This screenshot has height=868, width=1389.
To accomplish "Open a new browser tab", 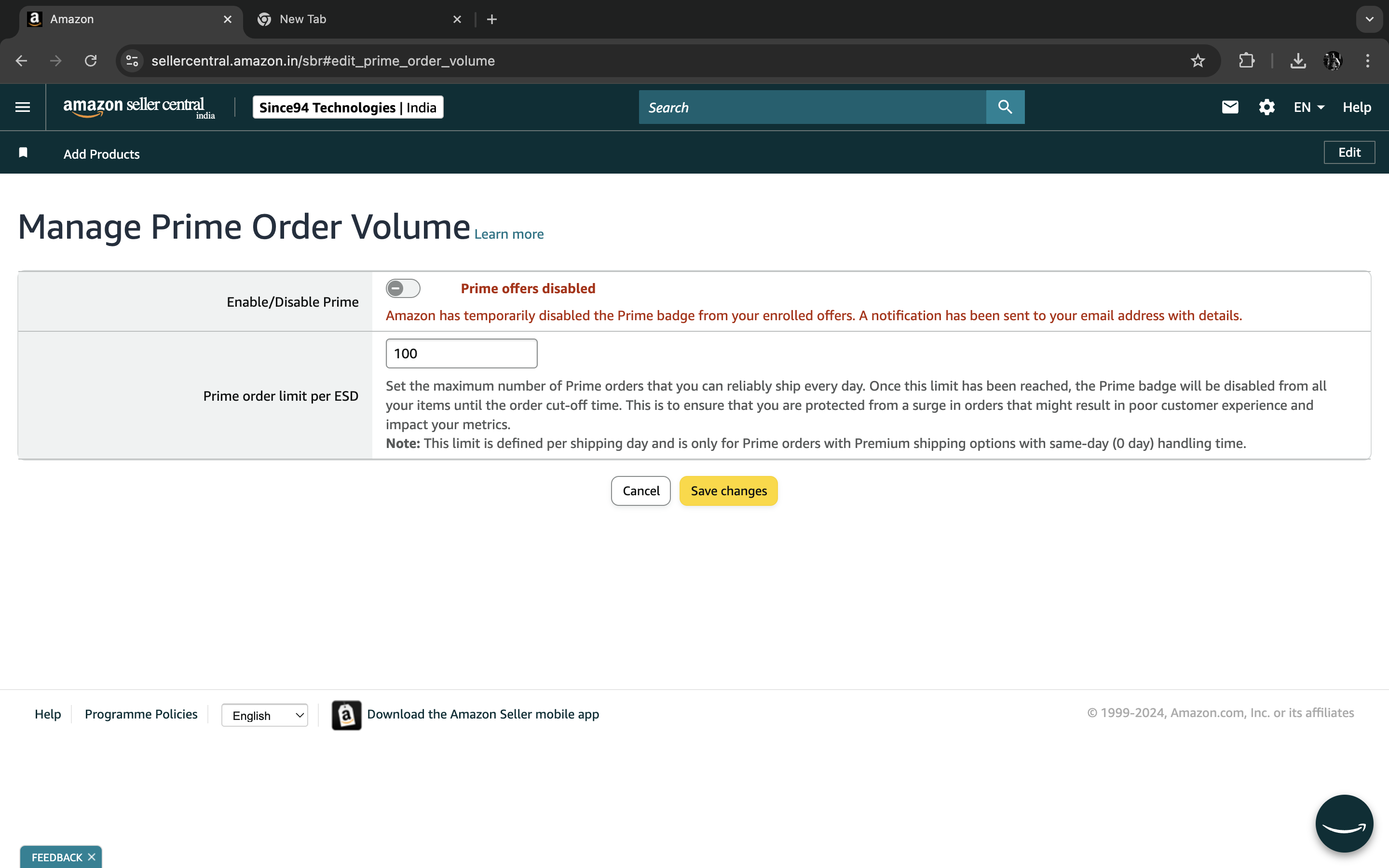I will 492,19.
